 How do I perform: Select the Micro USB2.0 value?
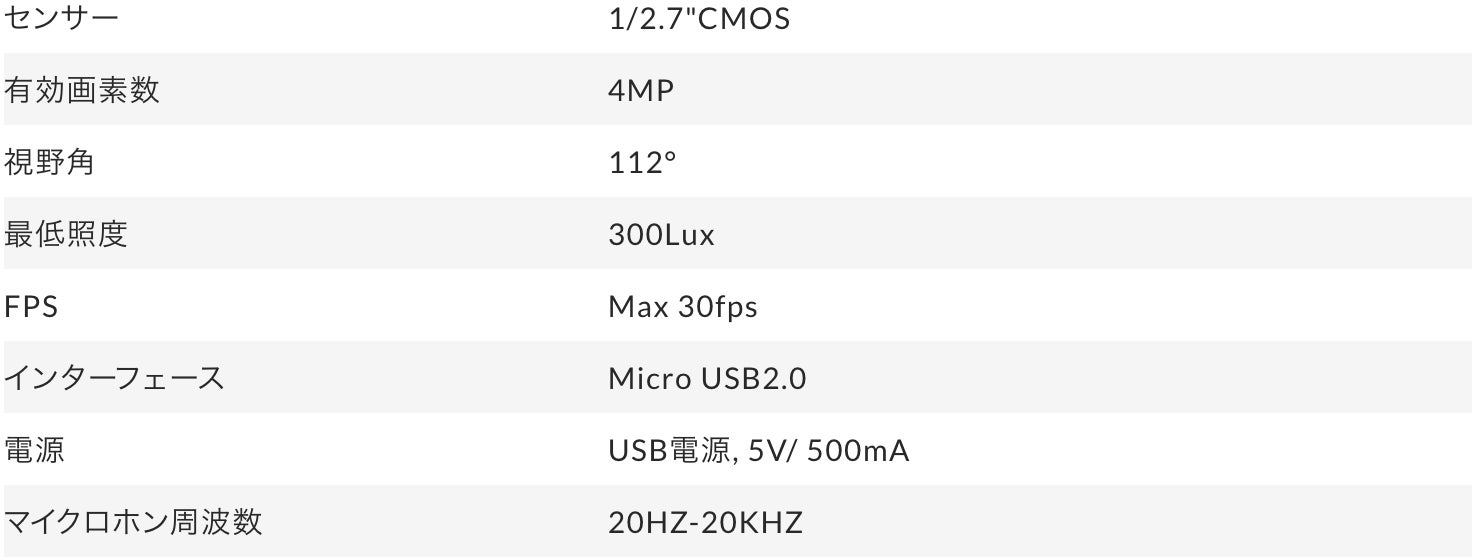(x=707, y=378)
